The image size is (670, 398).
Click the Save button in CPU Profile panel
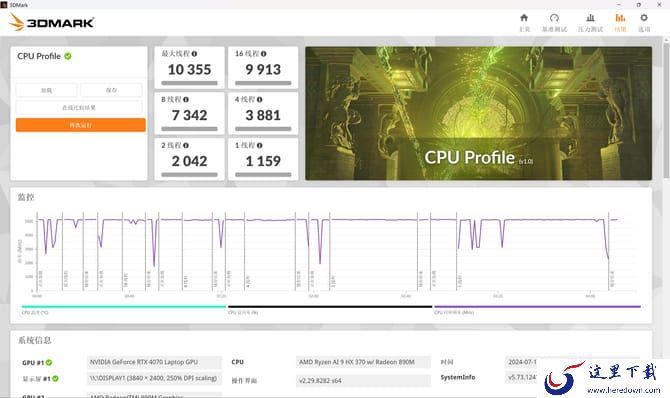111,90
